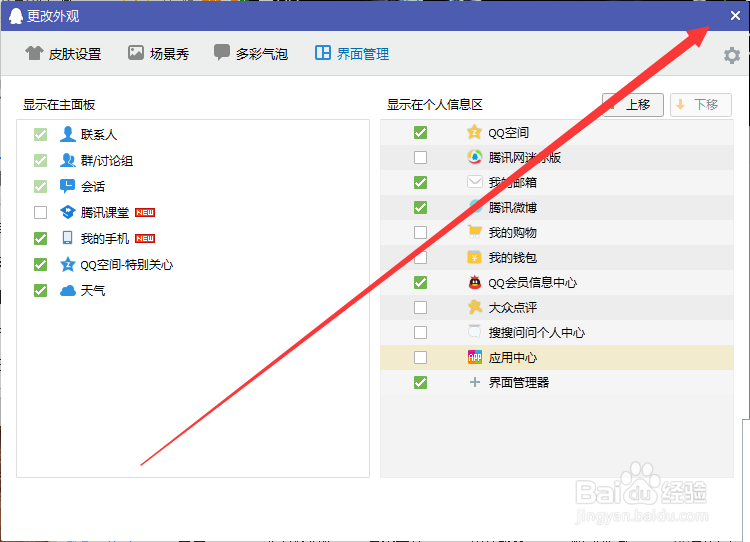Click the 腾讯网迷你版 icon
The image size is (750, 542).
point(474,157)
